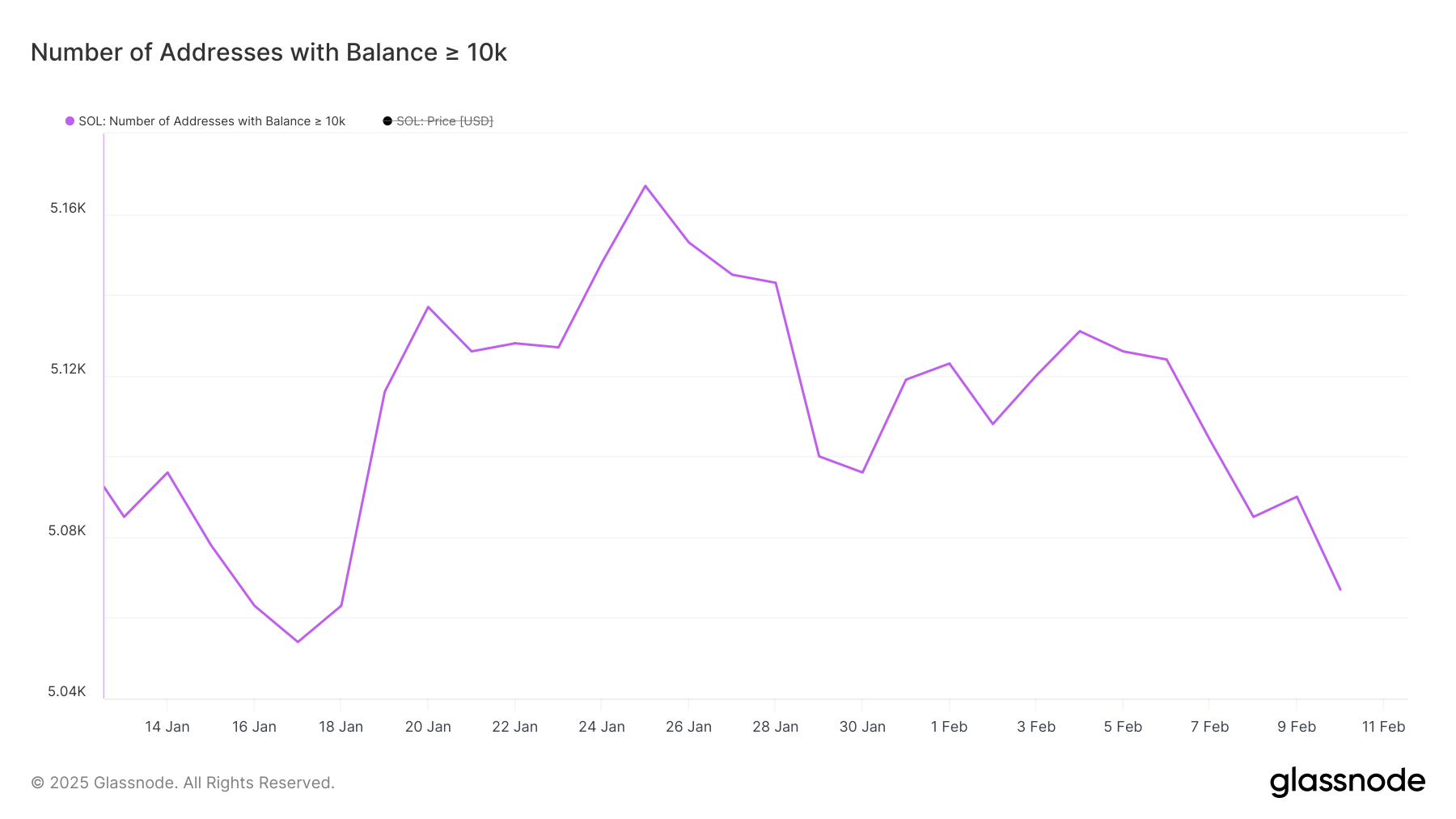Click the 2025 Glassnode copyright text
This screenshot has height=819, width=1456.
click(183, 783)
